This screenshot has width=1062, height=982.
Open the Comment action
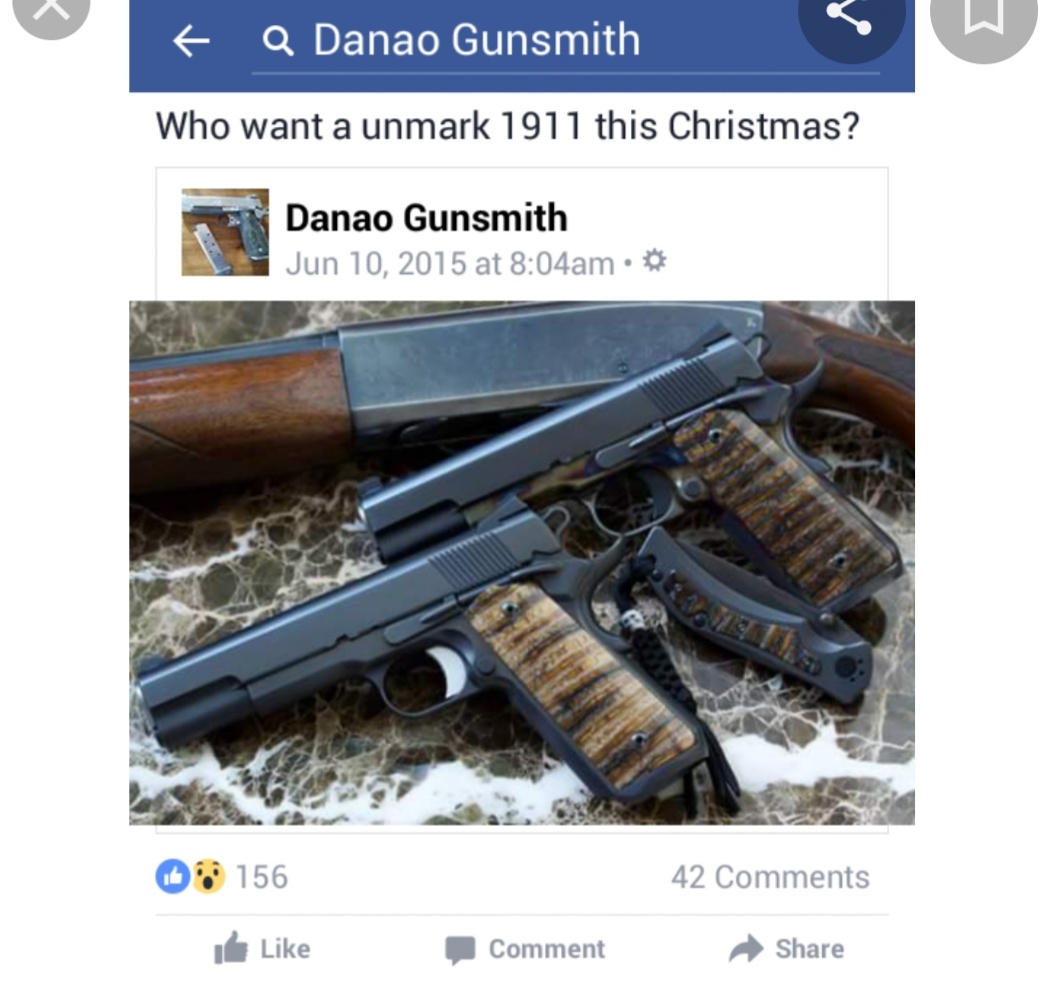point(525,949)
